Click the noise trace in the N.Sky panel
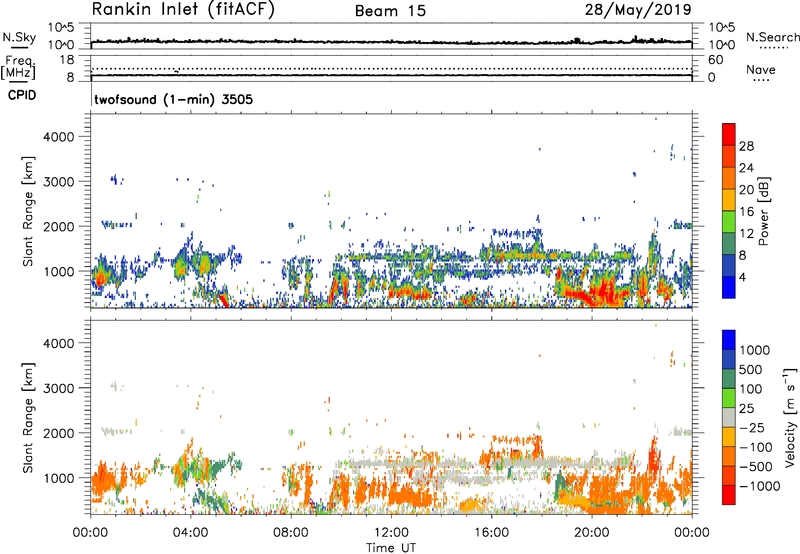Viewport: 800px width, 554px height. (x=391, y=41)
